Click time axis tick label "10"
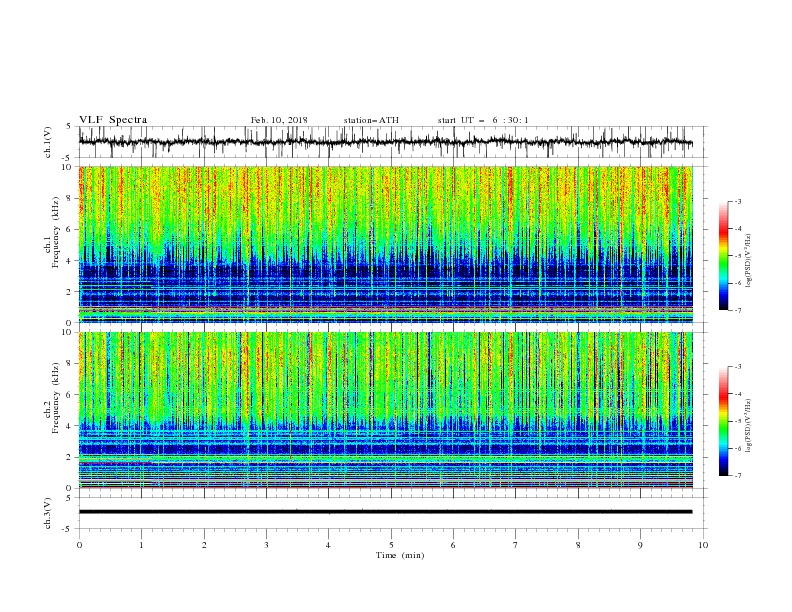This screenshot has height=612, width=792. pos(703,545)
